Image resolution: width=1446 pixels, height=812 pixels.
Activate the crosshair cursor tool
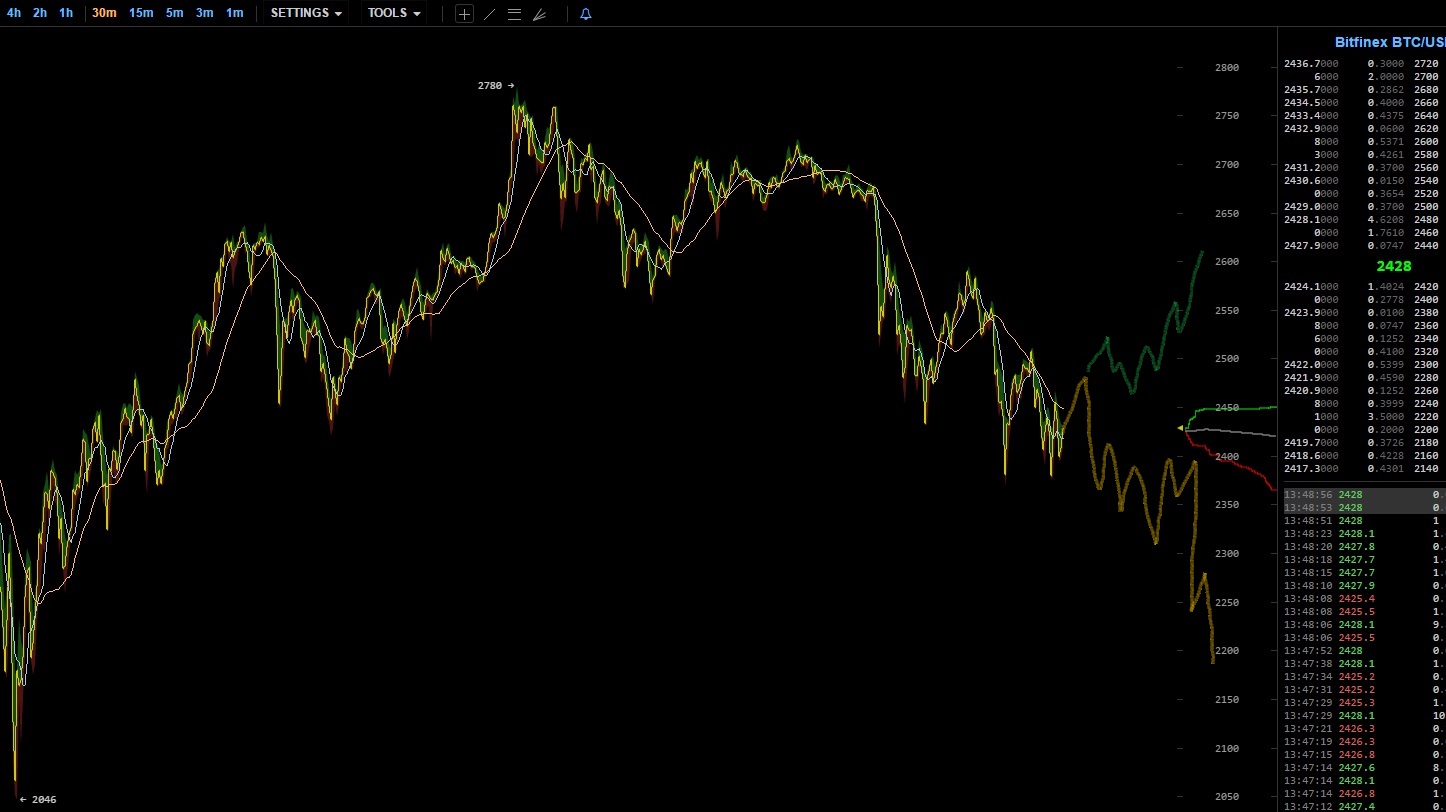(464, 14)
